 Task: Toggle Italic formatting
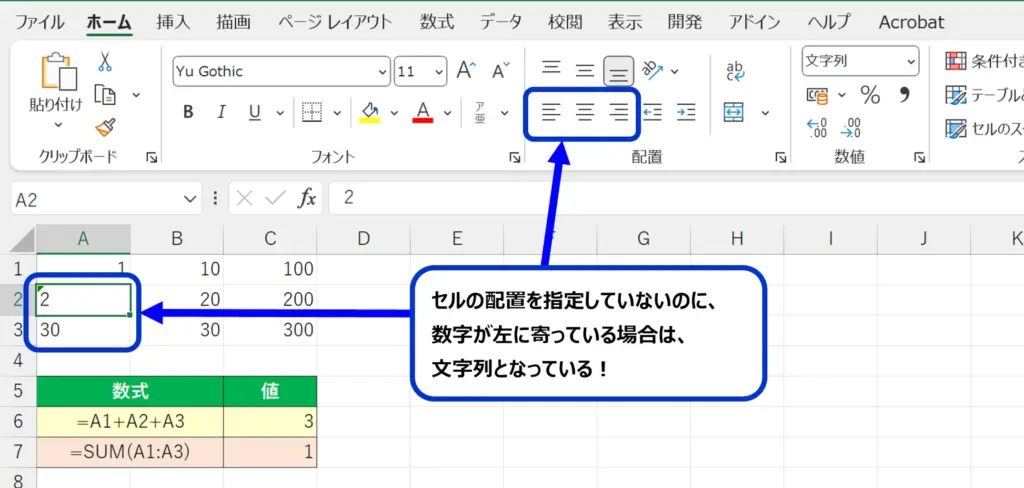(x=221, y=112)
